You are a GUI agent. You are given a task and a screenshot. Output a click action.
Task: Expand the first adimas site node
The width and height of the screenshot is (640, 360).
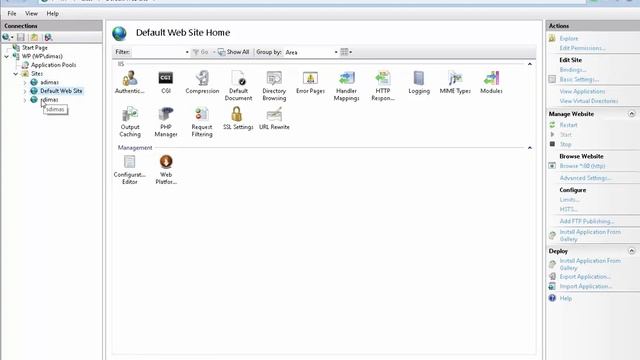[25, 82]
